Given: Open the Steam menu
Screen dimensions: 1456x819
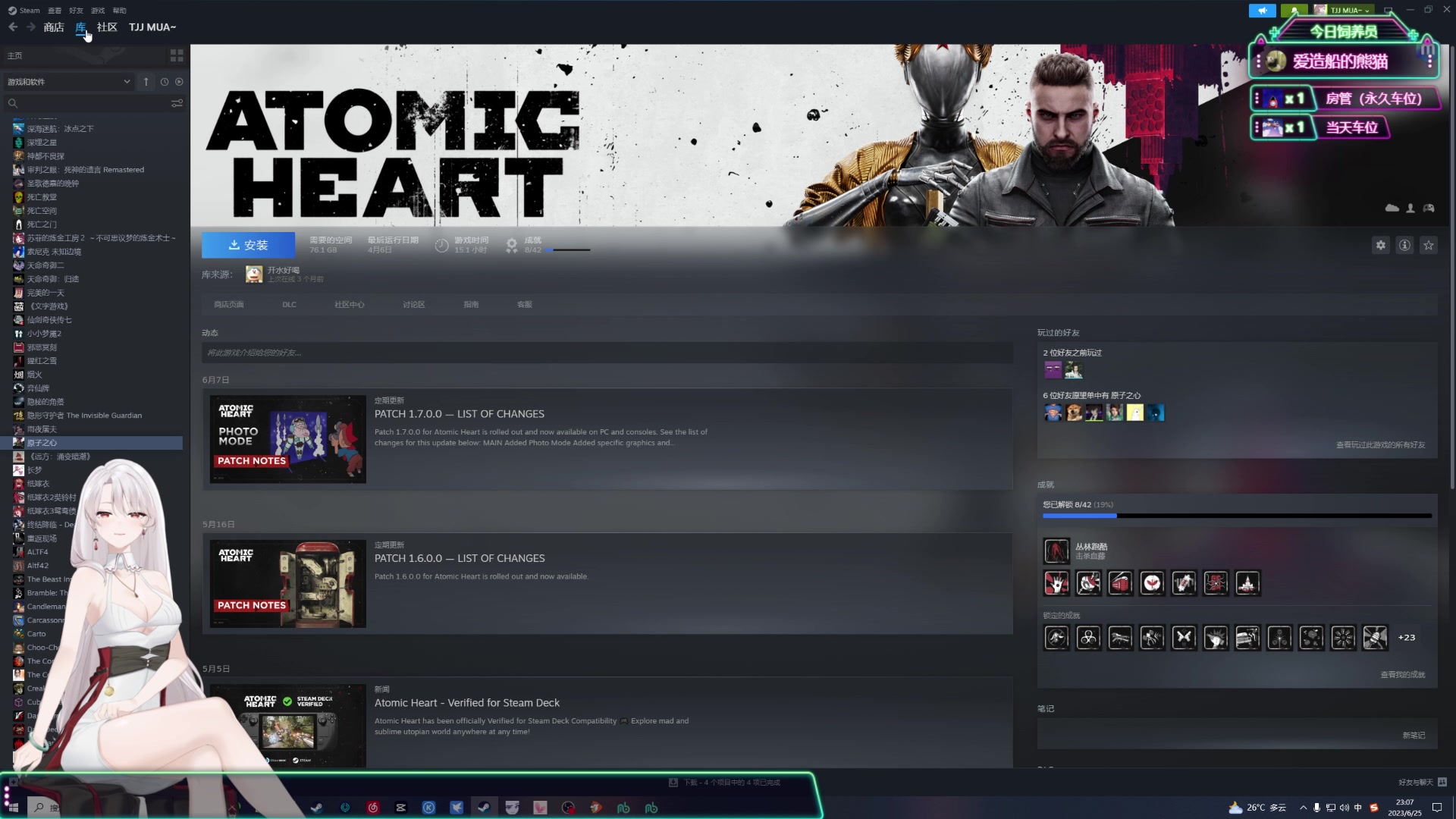Looking at the screenshot, I should [x=24, y=11].
